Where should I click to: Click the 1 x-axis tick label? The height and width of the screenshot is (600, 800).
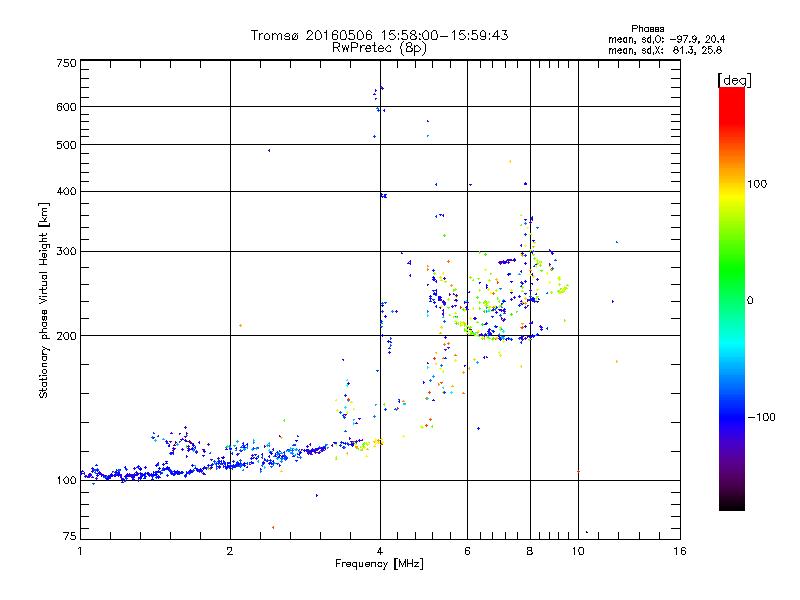point(80,551)
